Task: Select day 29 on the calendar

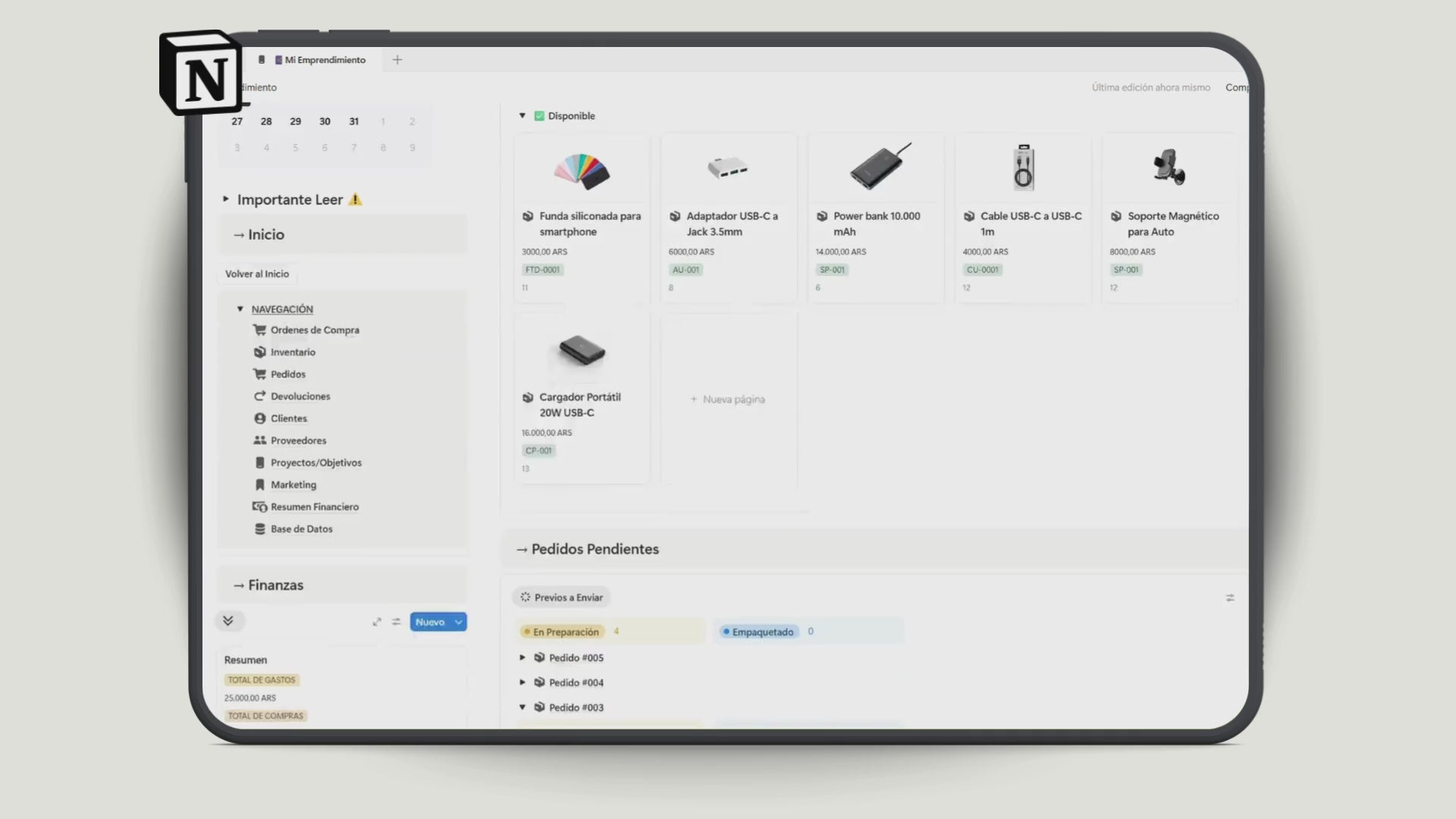Action: click(x=295, y=121)
